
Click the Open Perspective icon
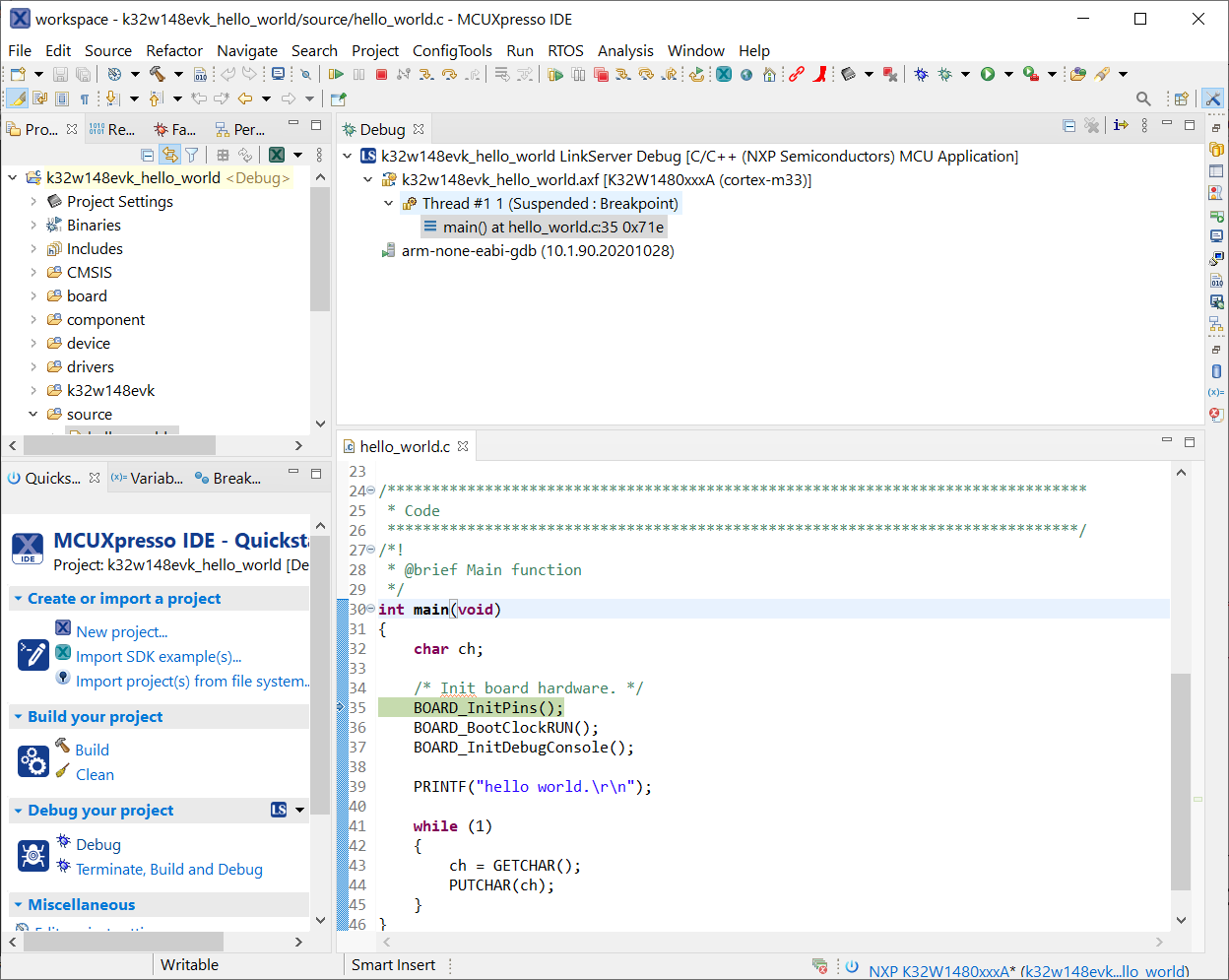click(x=1182, y=98)
